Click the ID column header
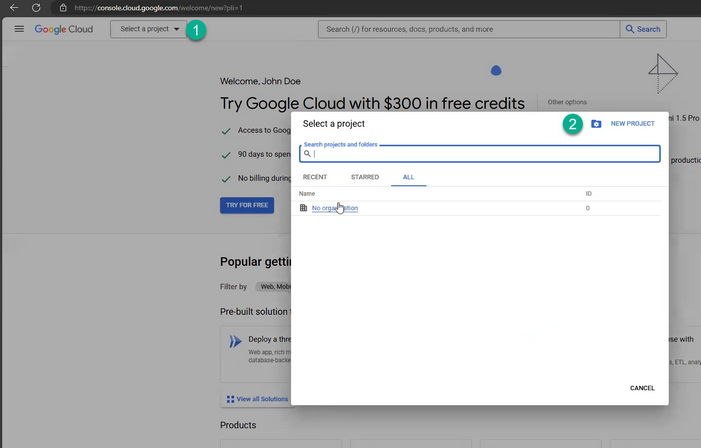 click(588, 194)
